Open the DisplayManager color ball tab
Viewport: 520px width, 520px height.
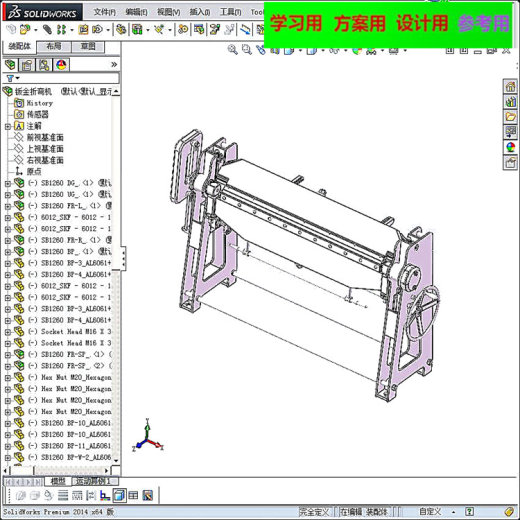(x=61, y=65)
